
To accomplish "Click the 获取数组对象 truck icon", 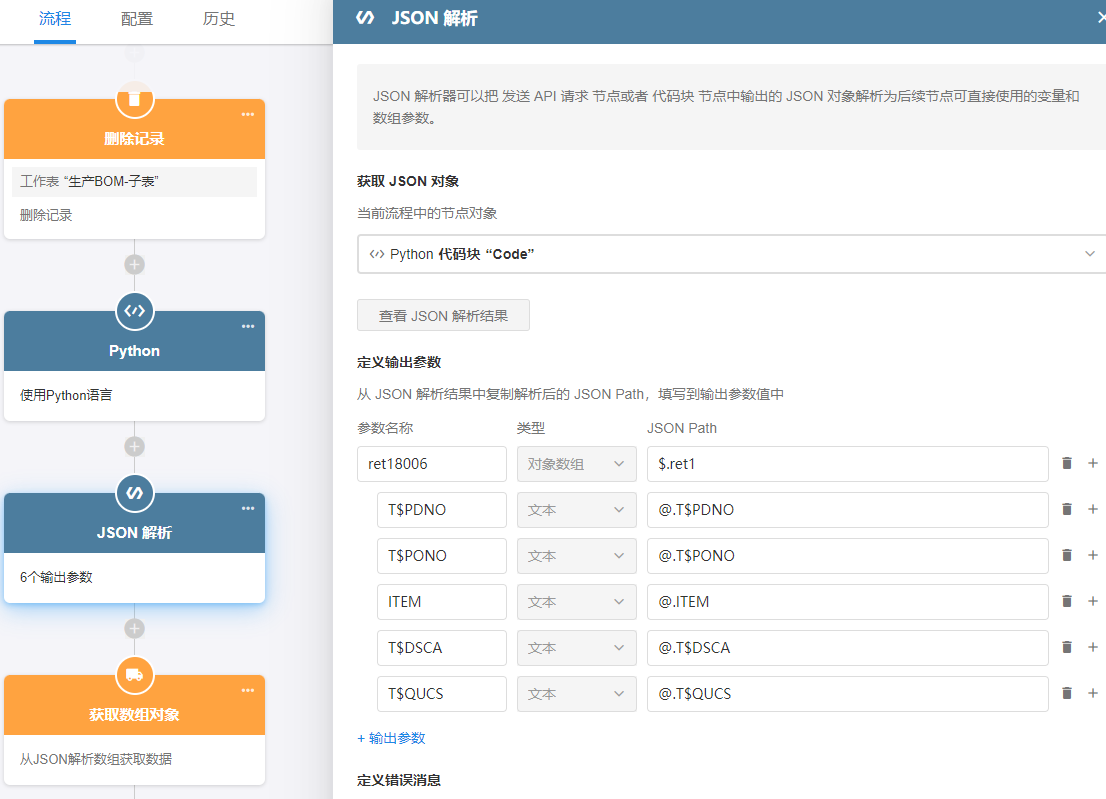I will [134, 675].
